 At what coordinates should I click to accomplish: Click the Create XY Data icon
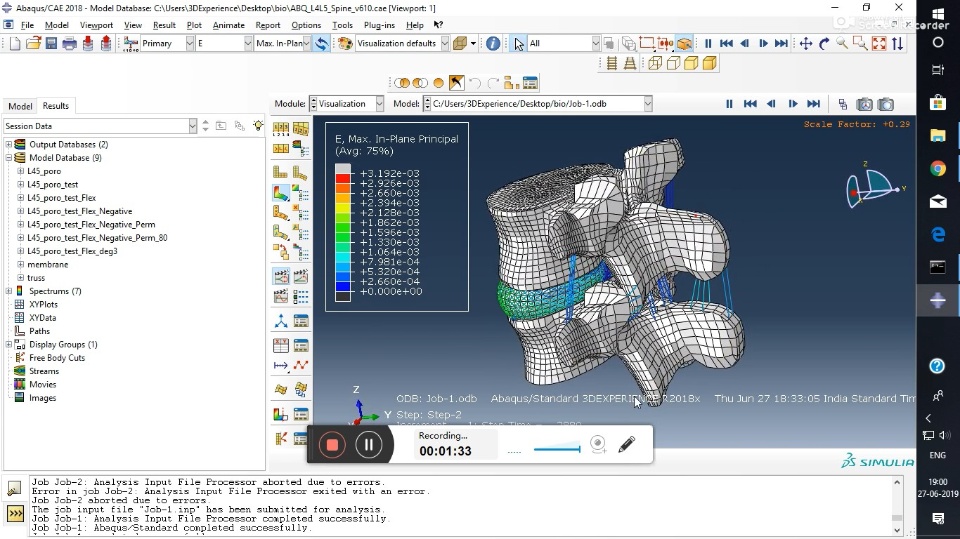[x=281, y=345]
